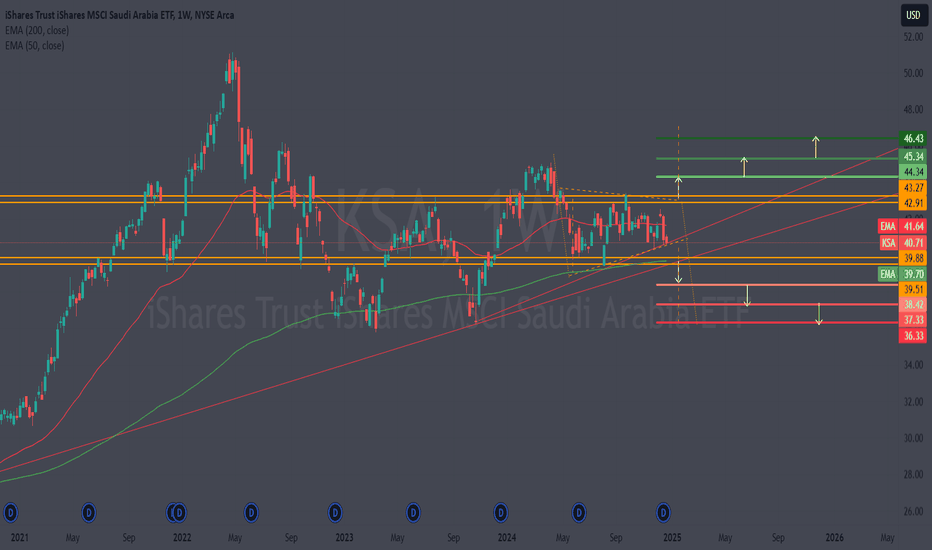Viewport: 932px width, 550px height.
Task: Click the 52.00 price axis tick
Action: 913,37
